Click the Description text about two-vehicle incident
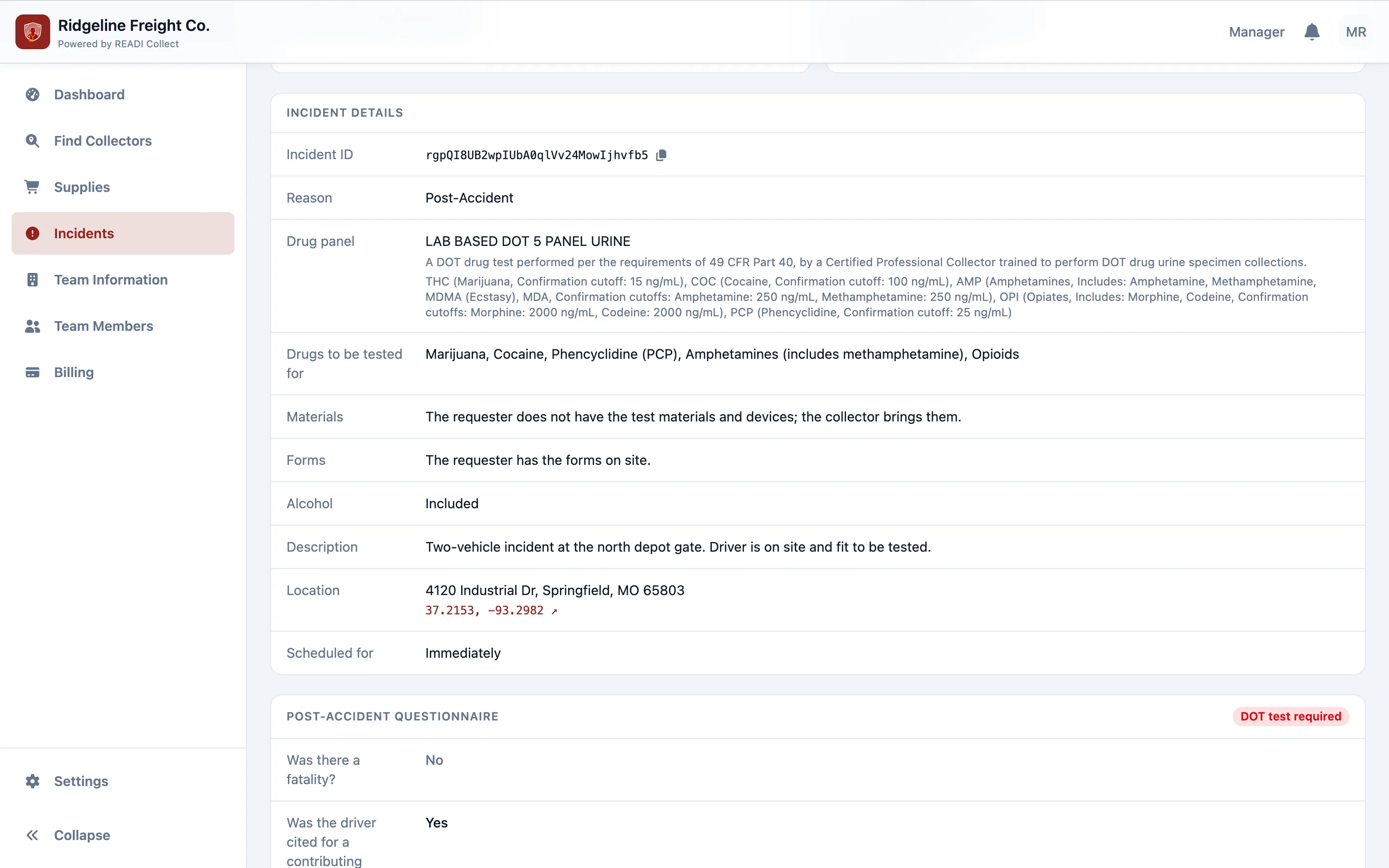 (x=678, y=547)
